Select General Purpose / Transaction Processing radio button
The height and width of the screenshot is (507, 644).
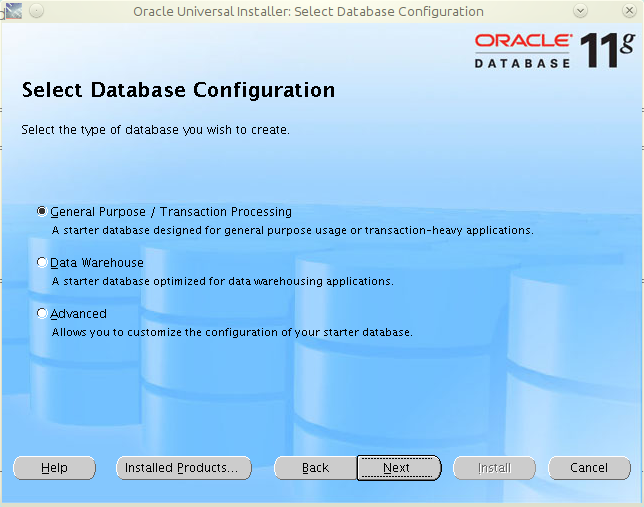point(42,212)
